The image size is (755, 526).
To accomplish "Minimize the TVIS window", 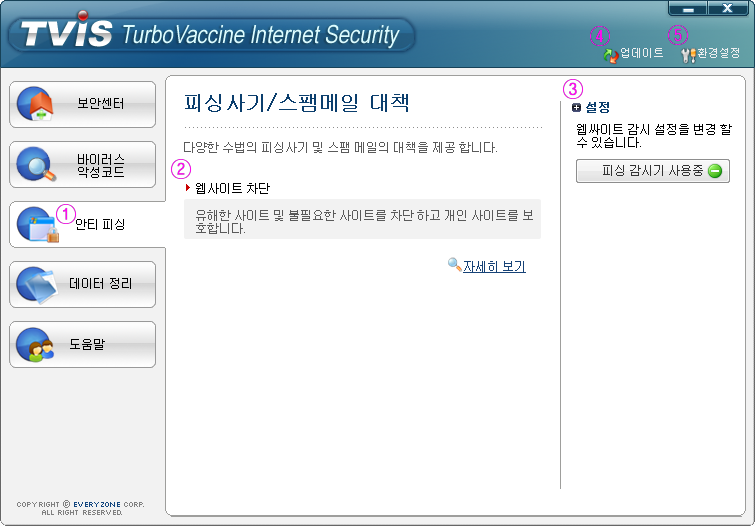I will click(689, 8).
